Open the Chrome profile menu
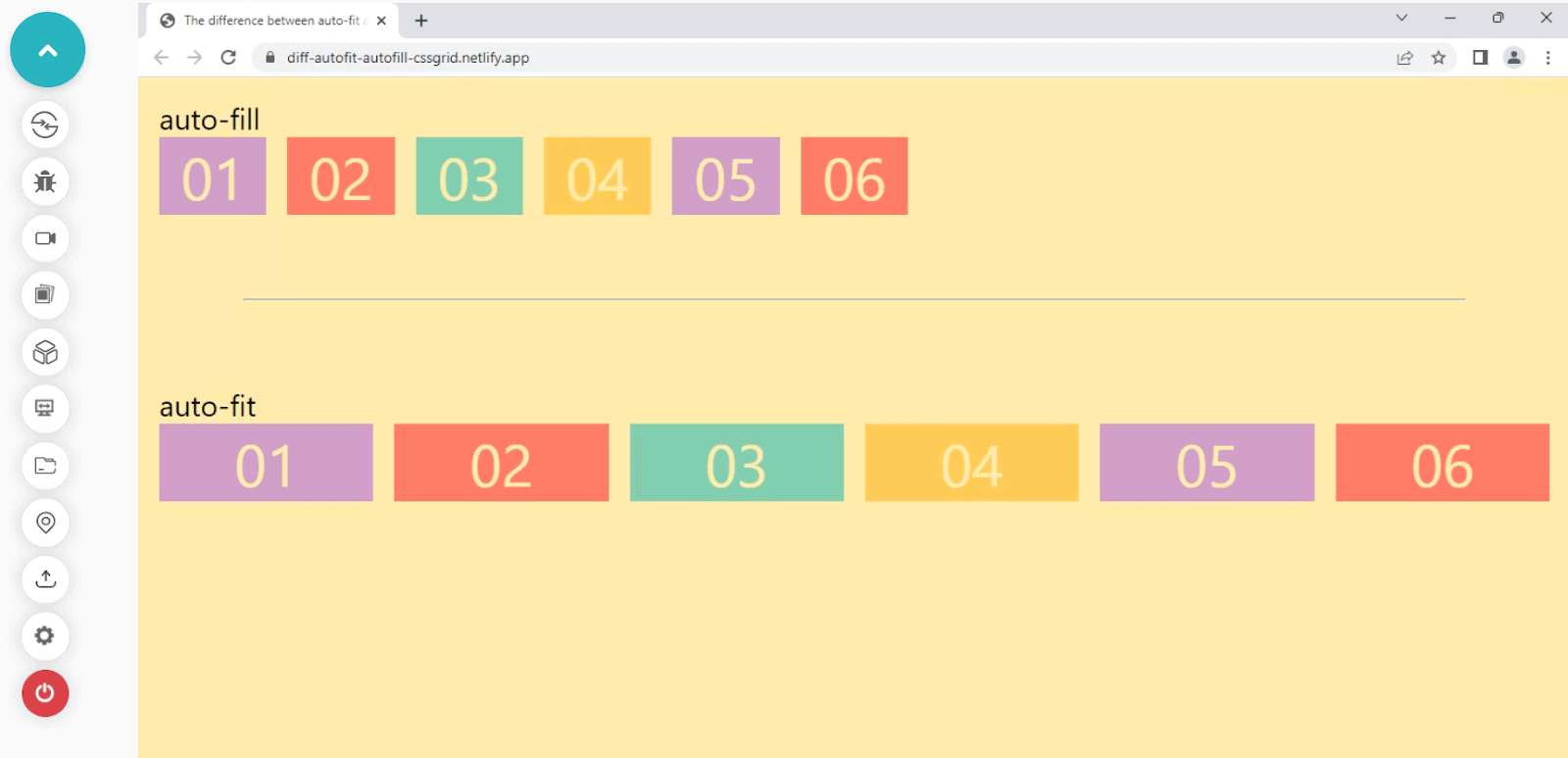 pyautogui.click(x=1514, y=58)
